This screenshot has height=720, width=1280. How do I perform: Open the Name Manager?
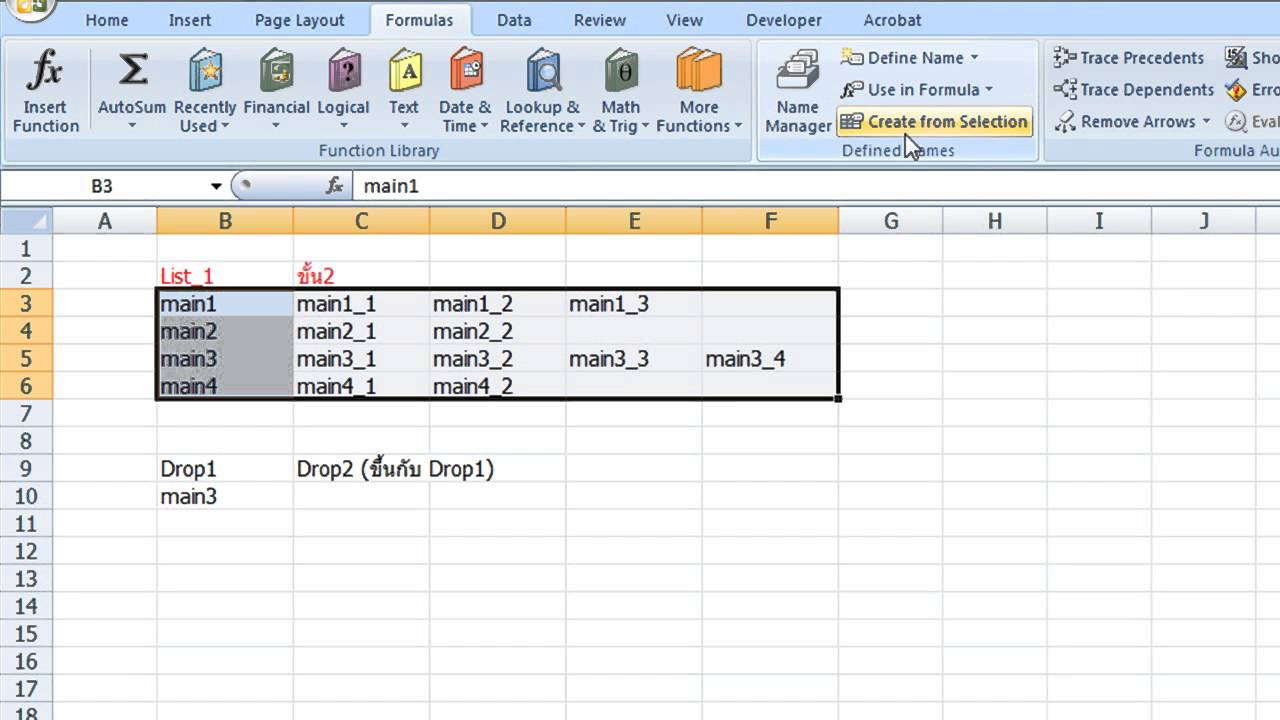[x=798, y=92]
